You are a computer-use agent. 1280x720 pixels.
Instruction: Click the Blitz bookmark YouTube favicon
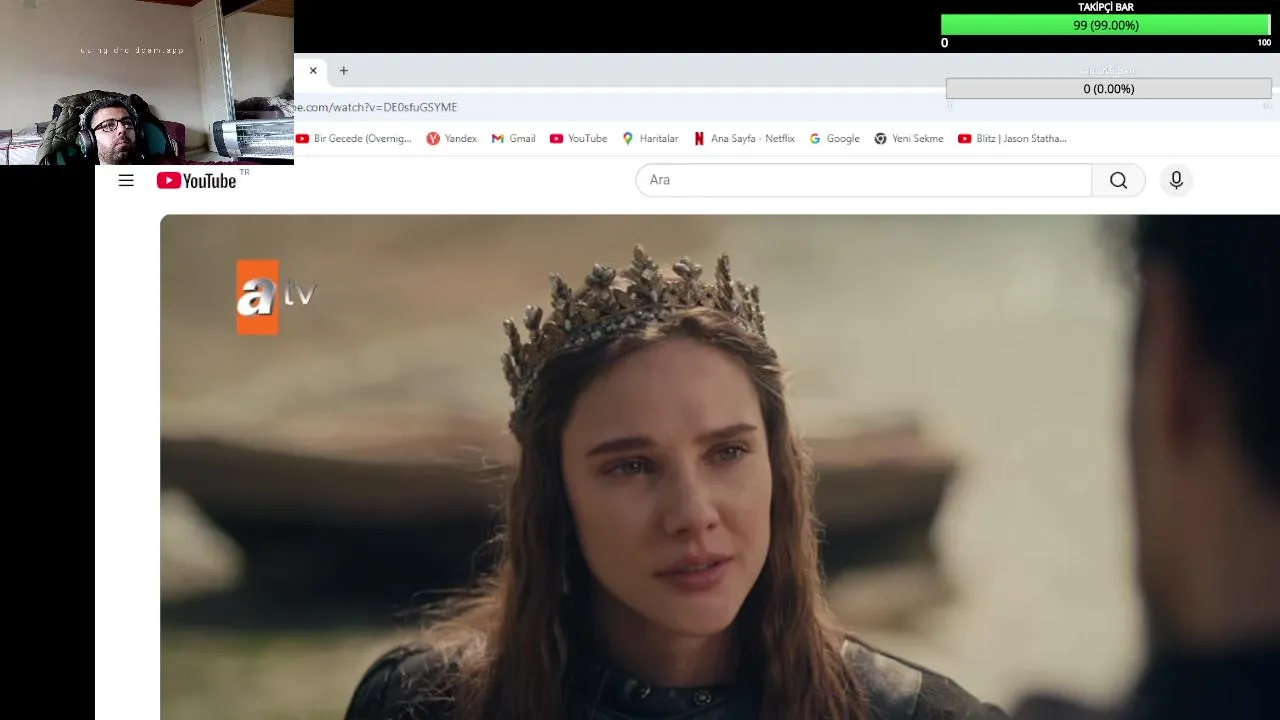click(965, 139)
